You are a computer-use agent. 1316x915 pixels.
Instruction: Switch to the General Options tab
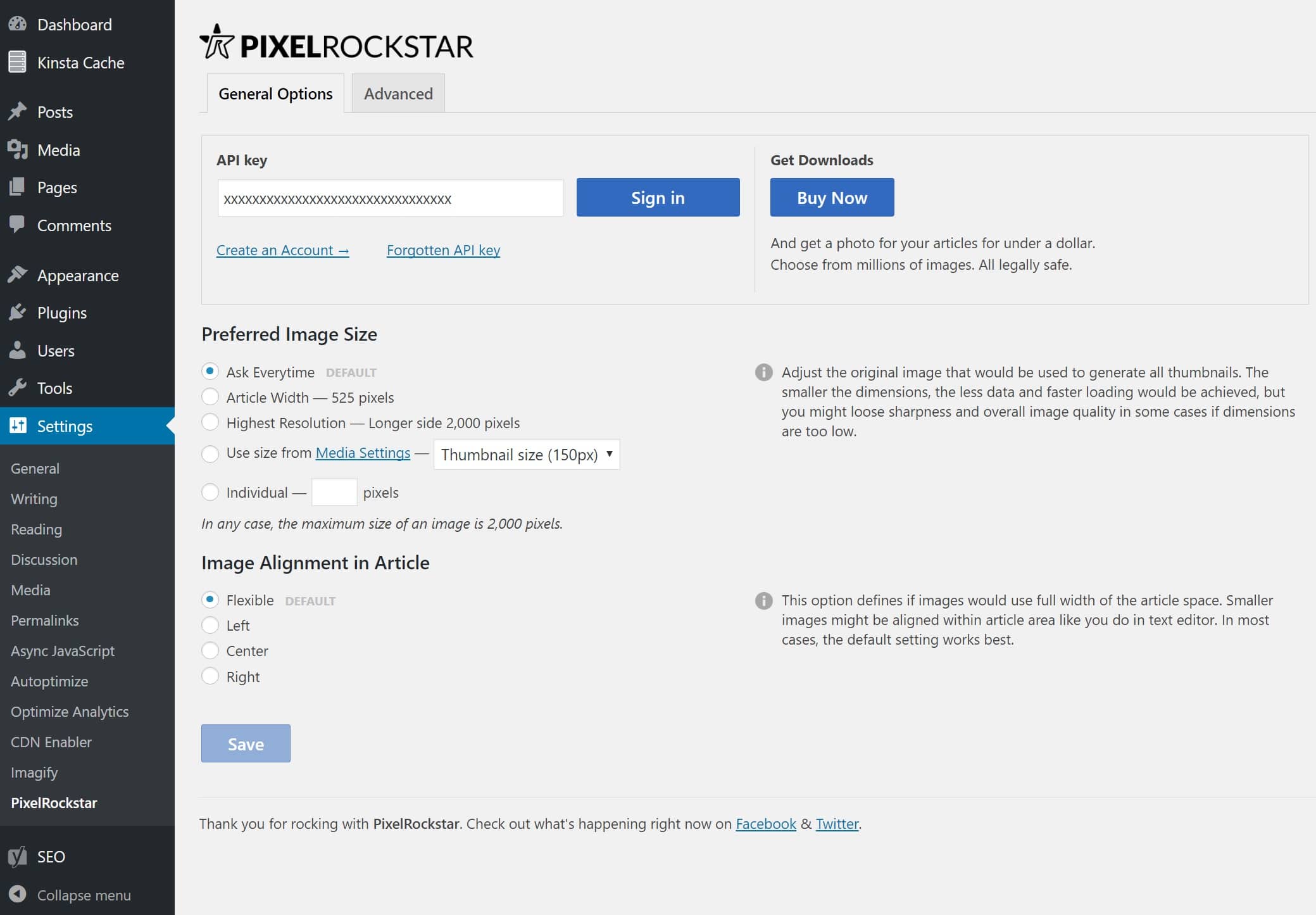click(275, 93)
